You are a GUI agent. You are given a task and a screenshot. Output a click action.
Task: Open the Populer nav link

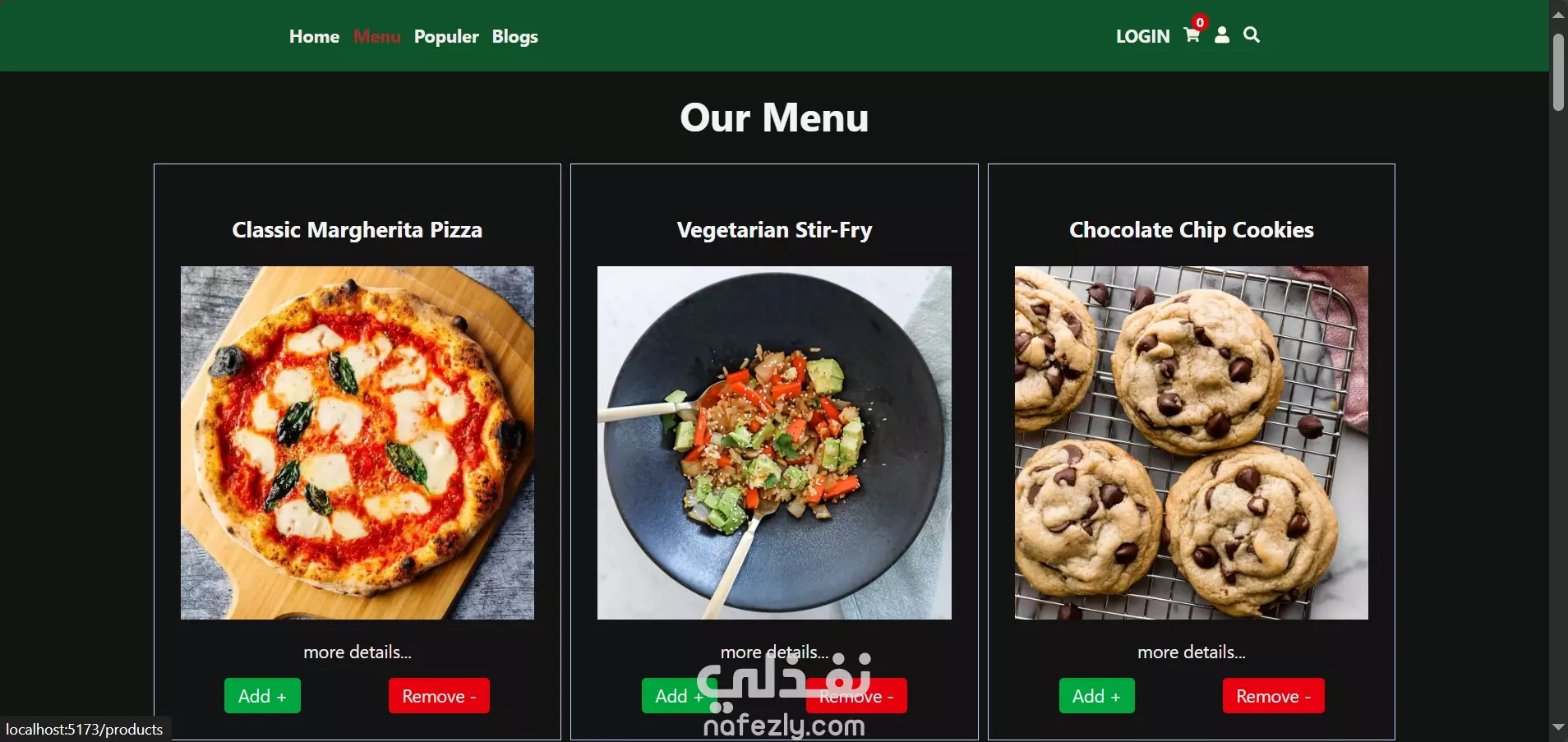tap(446, 36)
